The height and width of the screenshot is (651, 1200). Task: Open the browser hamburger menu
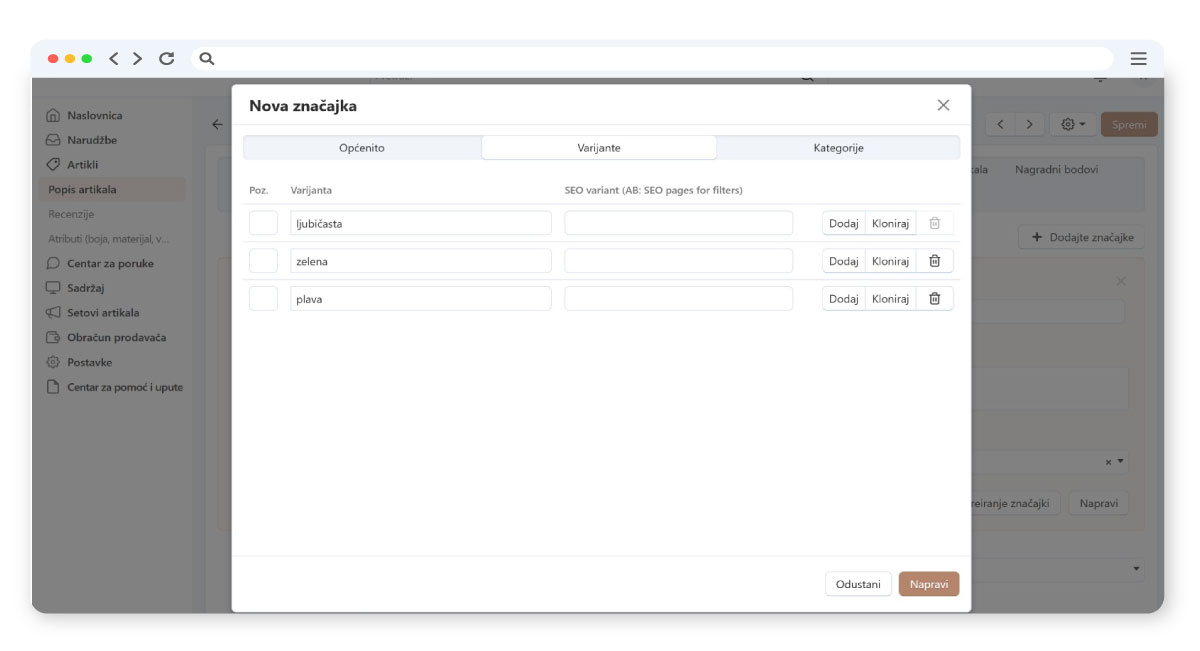[x=1138, y=59]
